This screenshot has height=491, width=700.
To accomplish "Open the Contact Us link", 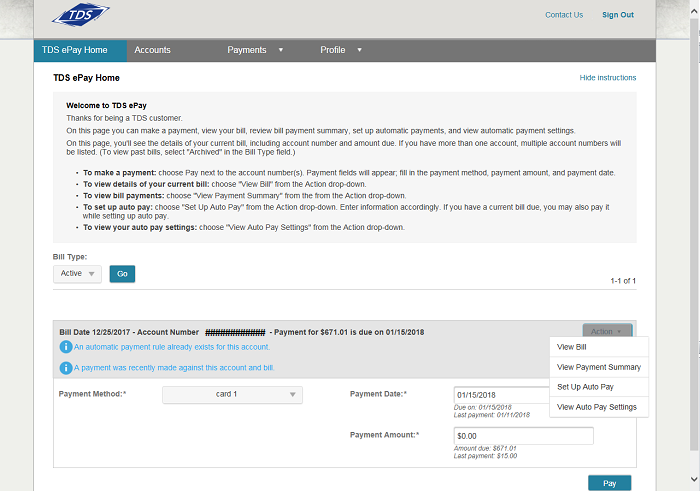I will 564,15.
